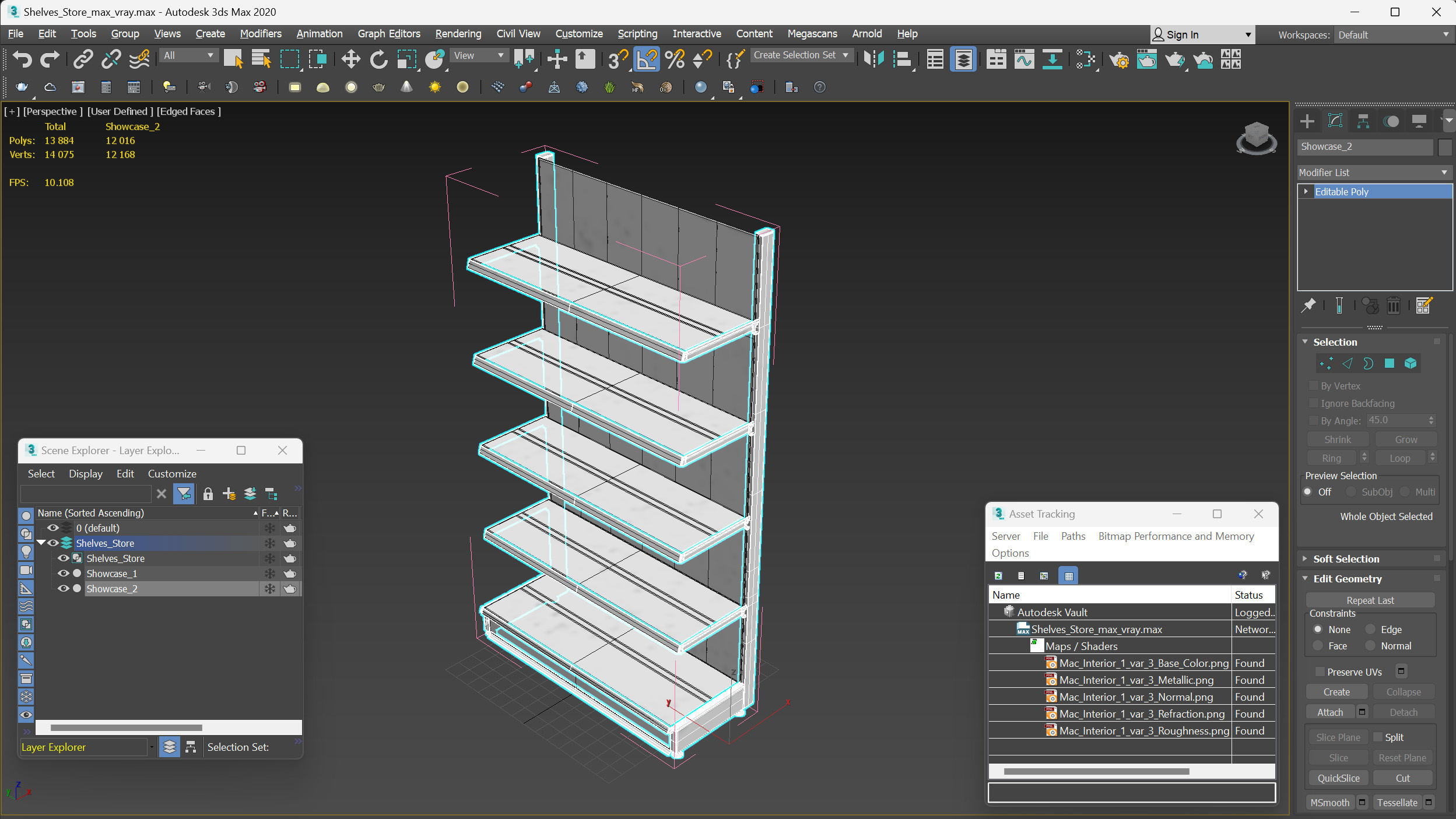Open Paths menu in Asset Tracking

[x=1073, y=536]
